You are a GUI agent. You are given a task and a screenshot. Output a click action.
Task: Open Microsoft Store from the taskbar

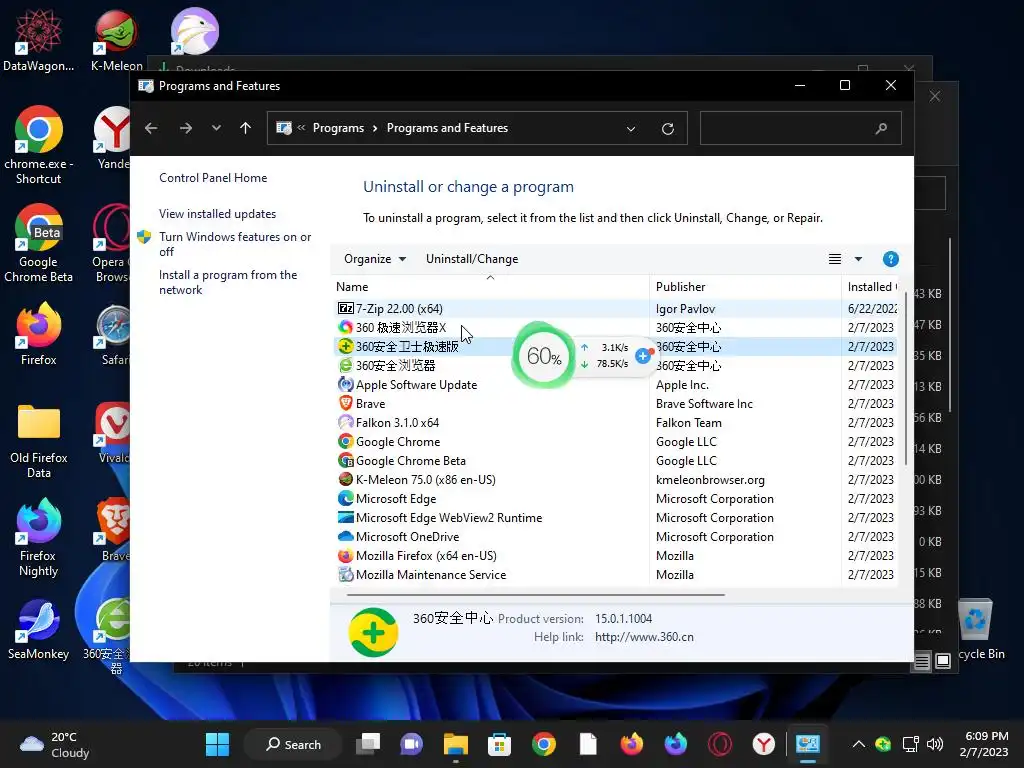(x=500, y=744)
